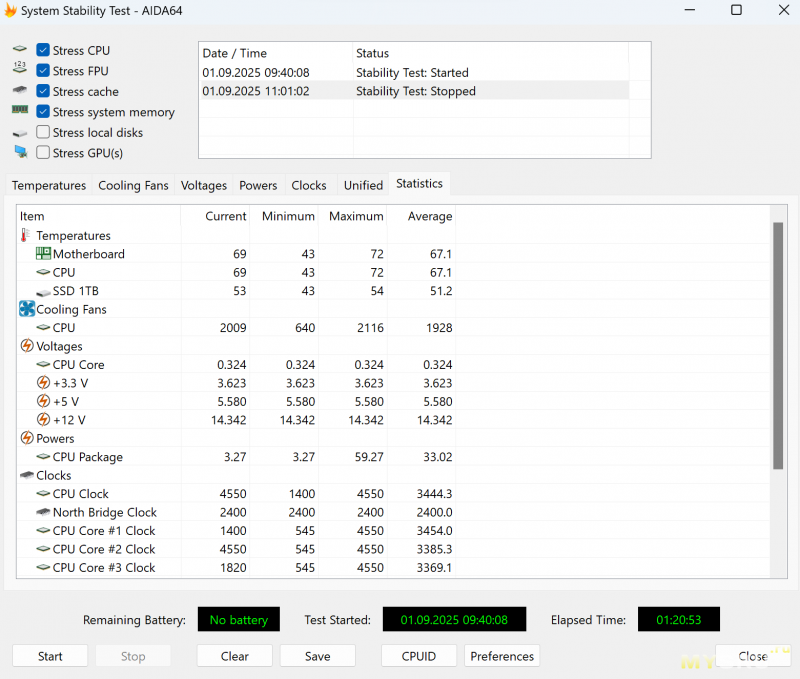
Task: Click the chip icon beside CPU Core voltage row
Action: (43, 364)
